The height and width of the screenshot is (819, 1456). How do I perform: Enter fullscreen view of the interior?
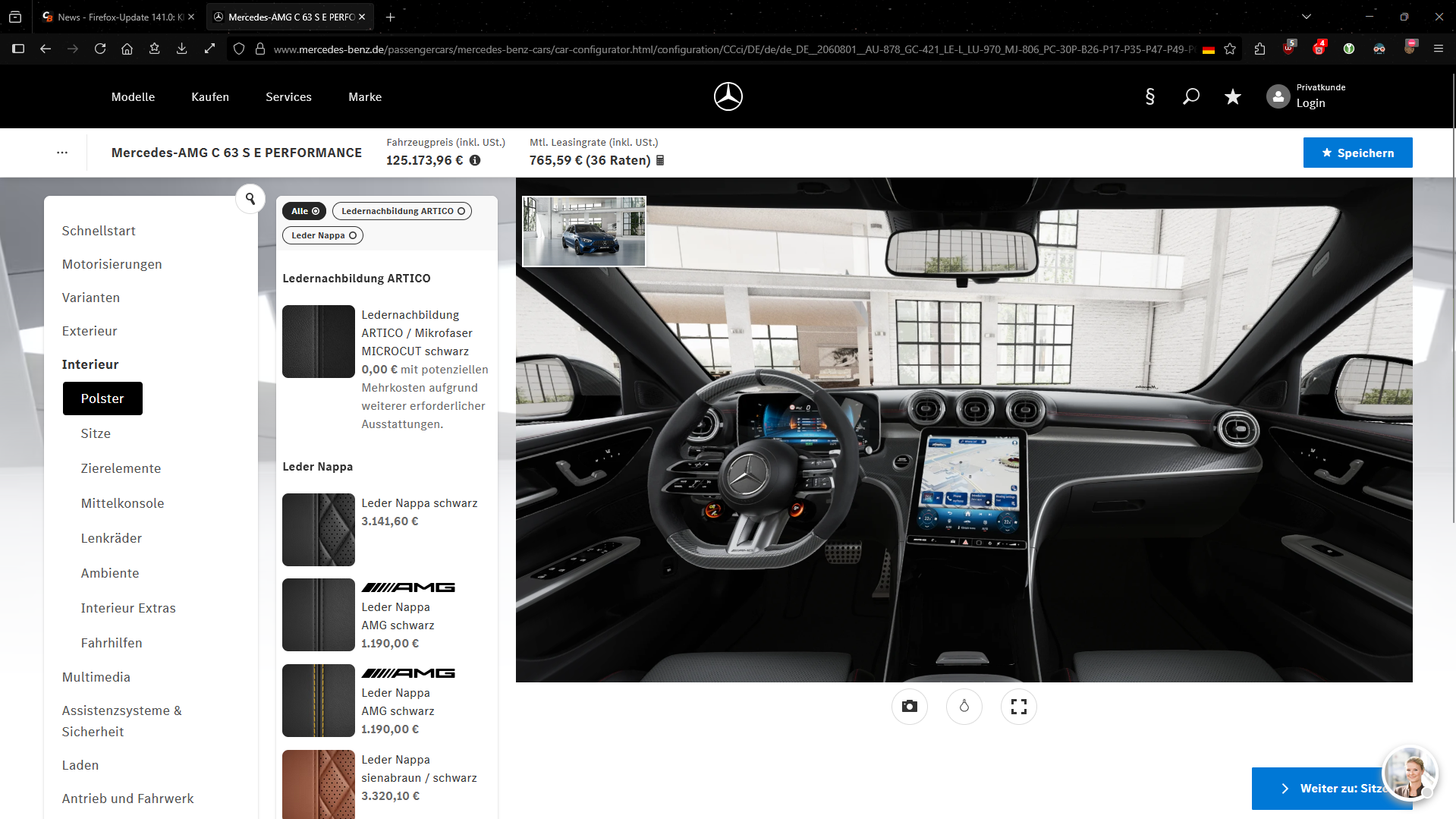point(1018,707)
